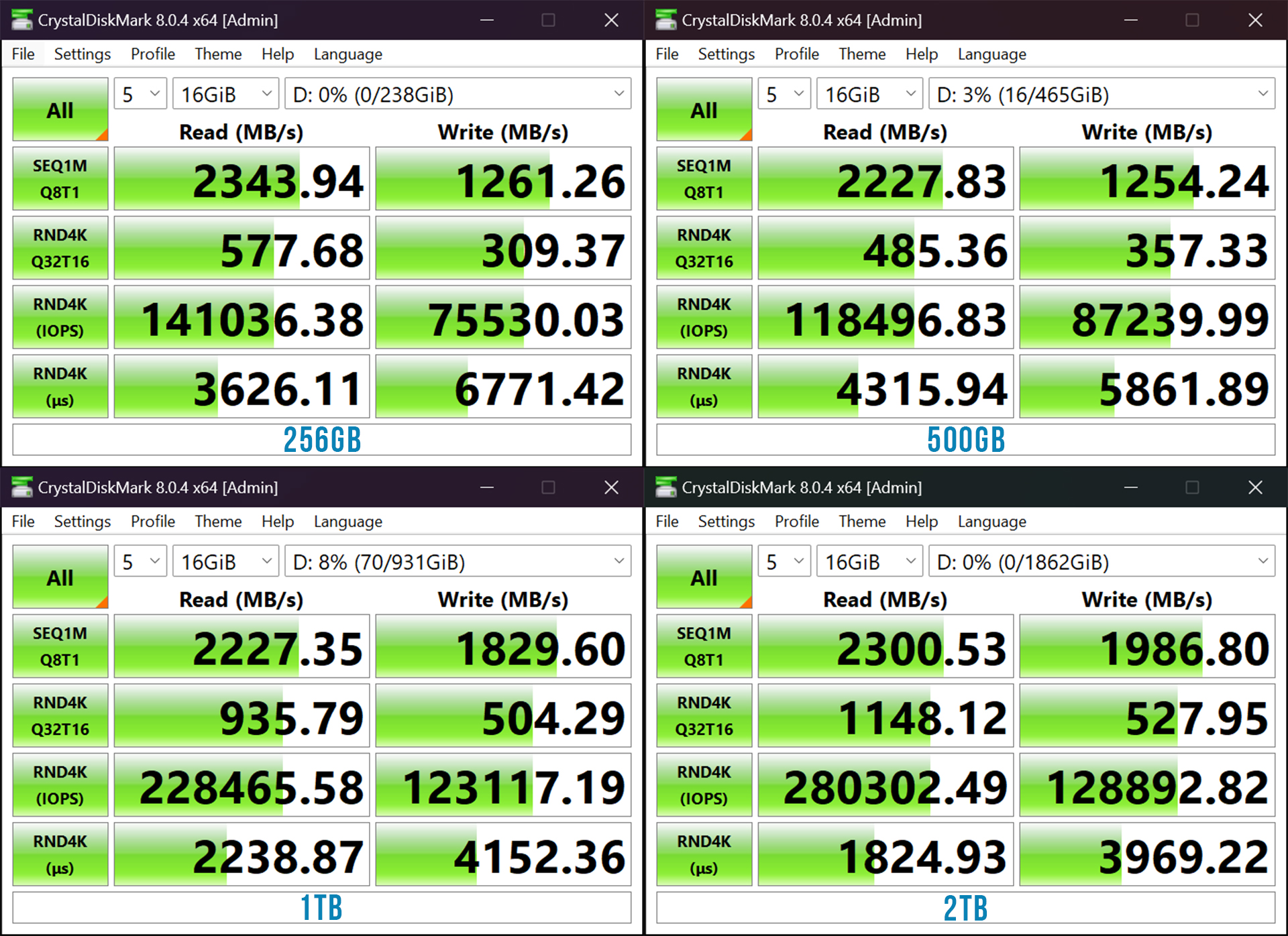Image resolution: width=1288 pixels, height=936 pixels.
Task: Click the CrystalDiskMark app icon in 1TB window
Action: pyautogui.click(x=22, y=487)
